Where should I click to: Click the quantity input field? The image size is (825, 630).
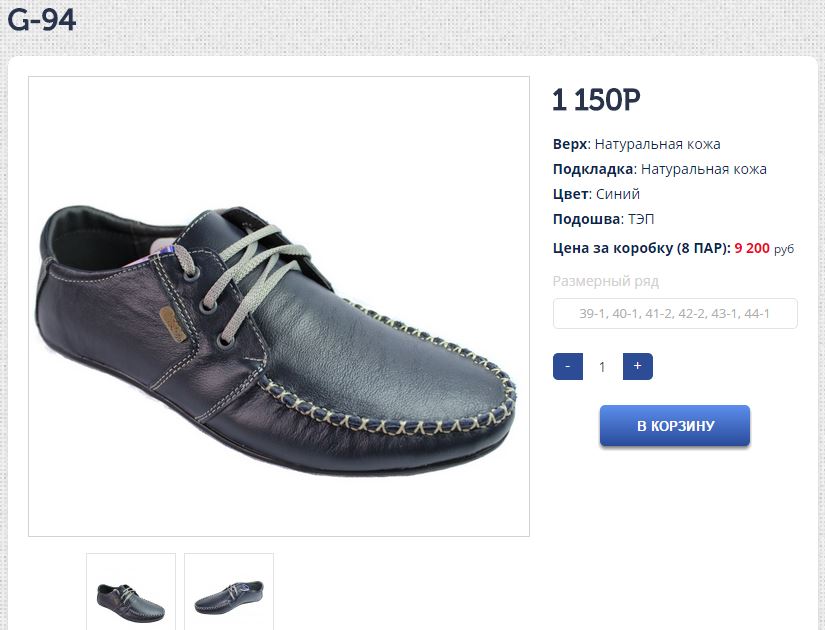[x=602, y=367]
